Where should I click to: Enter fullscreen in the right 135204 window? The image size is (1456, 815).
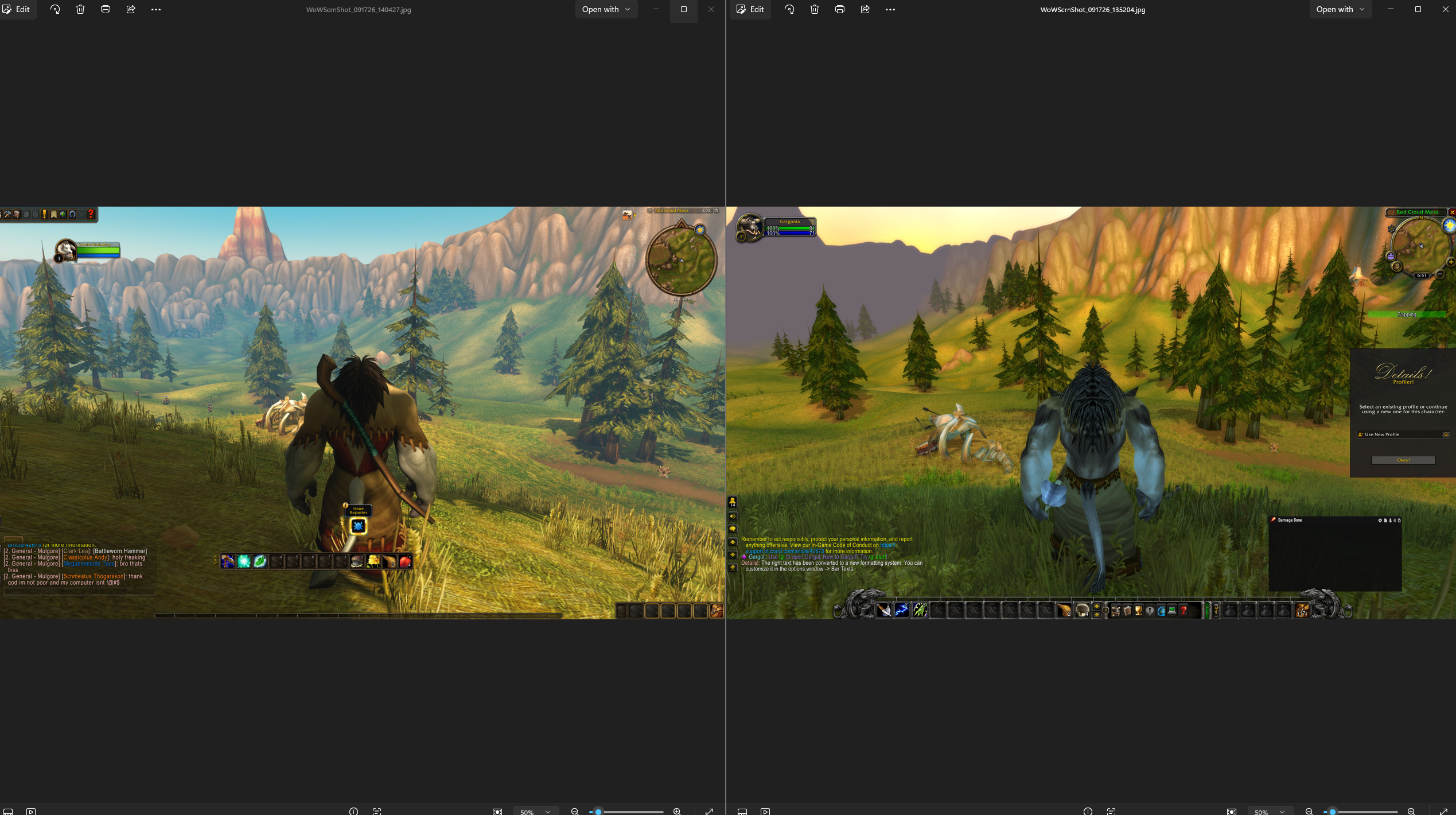[x=1444, y=811]
